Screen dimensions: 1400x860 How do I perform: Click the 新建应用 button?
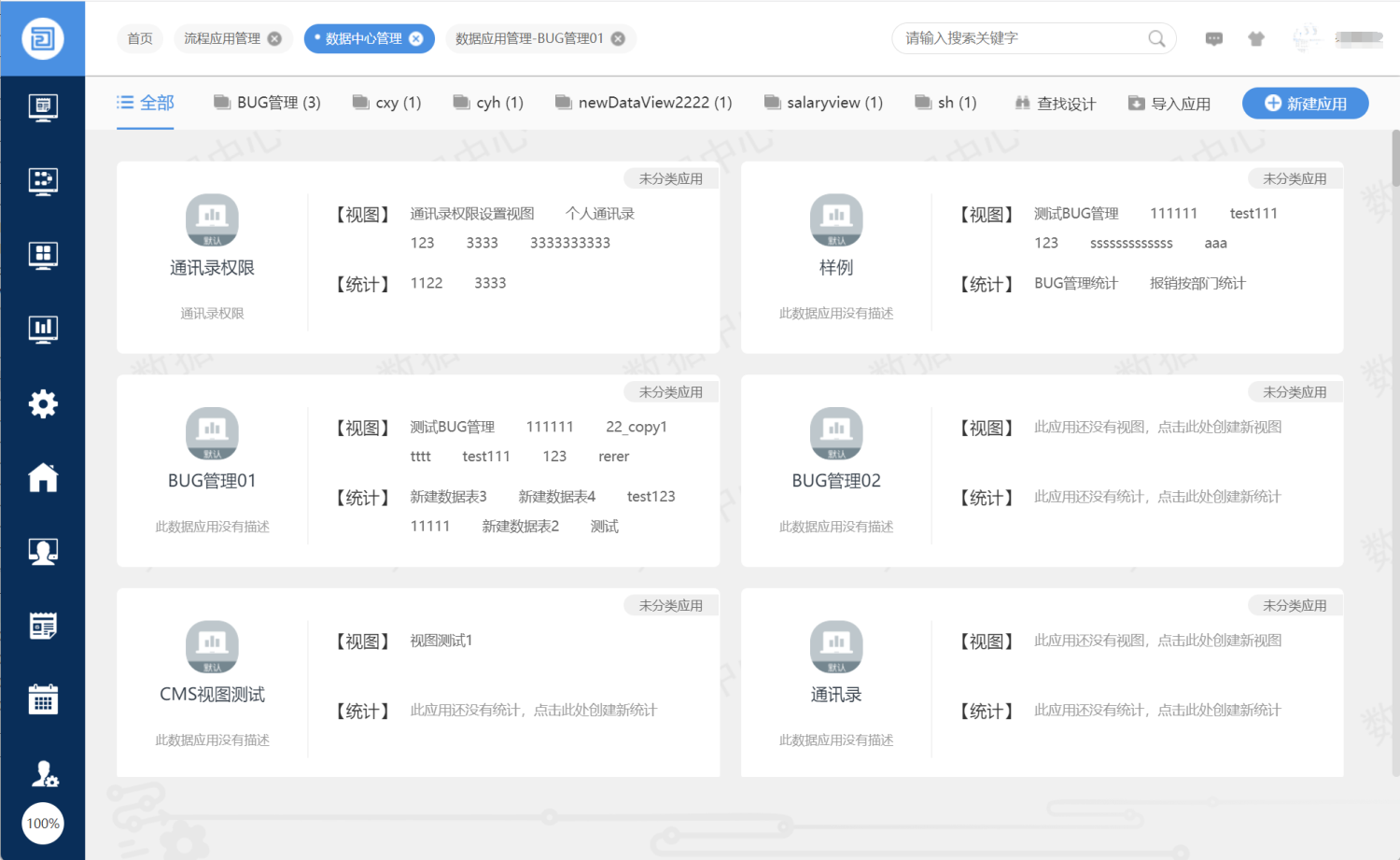1305,103
